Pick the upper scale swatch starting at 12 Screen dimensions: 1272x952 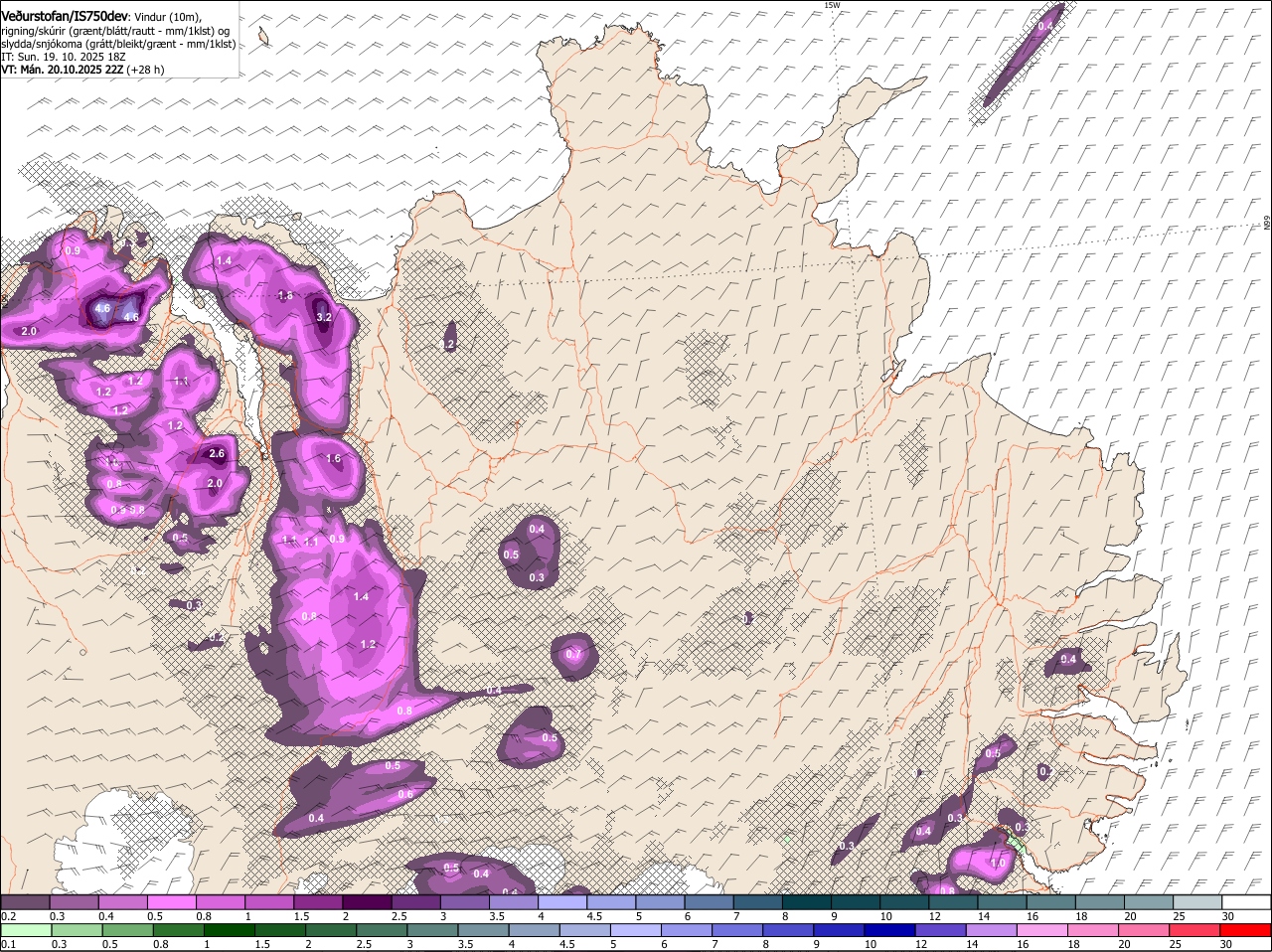[x=953, y=902]
